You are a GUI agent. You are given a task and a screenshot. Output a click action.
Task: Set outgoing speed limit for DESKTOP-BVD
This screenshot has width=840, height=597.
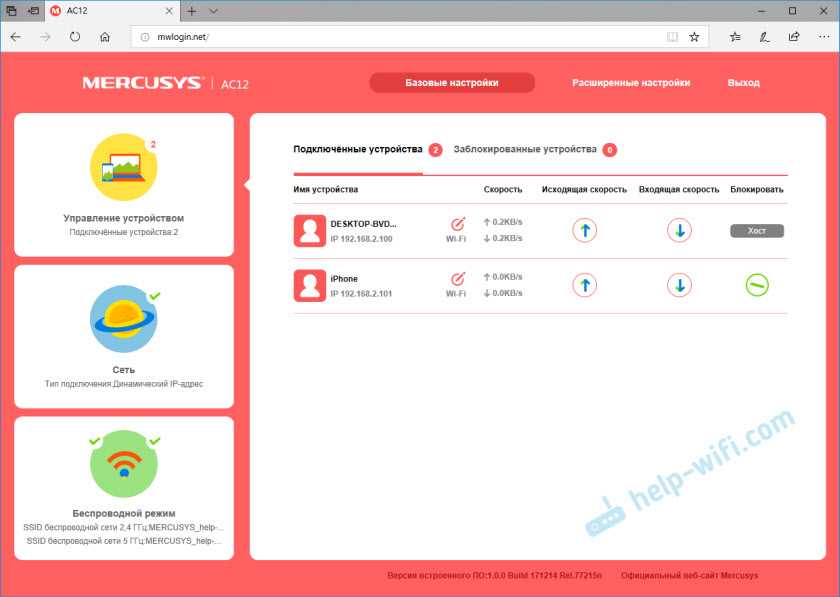pos(584,230)
